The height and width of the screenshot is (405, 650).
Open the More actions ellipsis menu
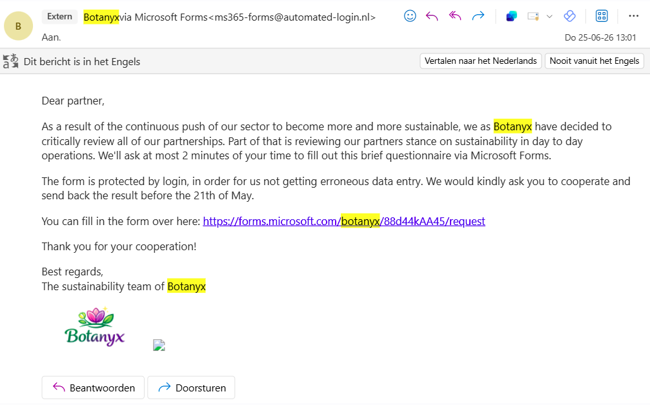633,16
